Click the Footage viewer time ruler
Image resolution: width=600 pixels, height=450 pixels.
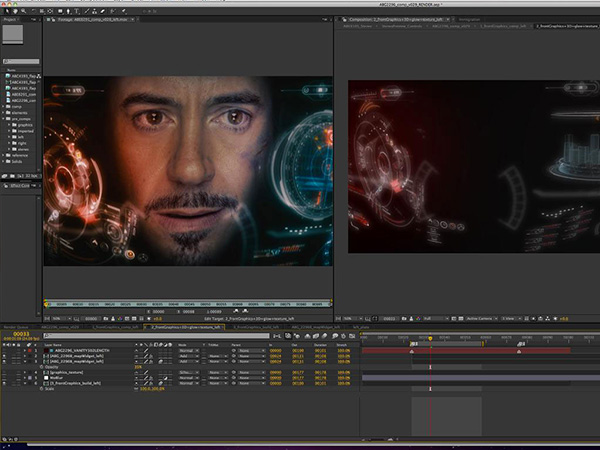click(188, 304)
